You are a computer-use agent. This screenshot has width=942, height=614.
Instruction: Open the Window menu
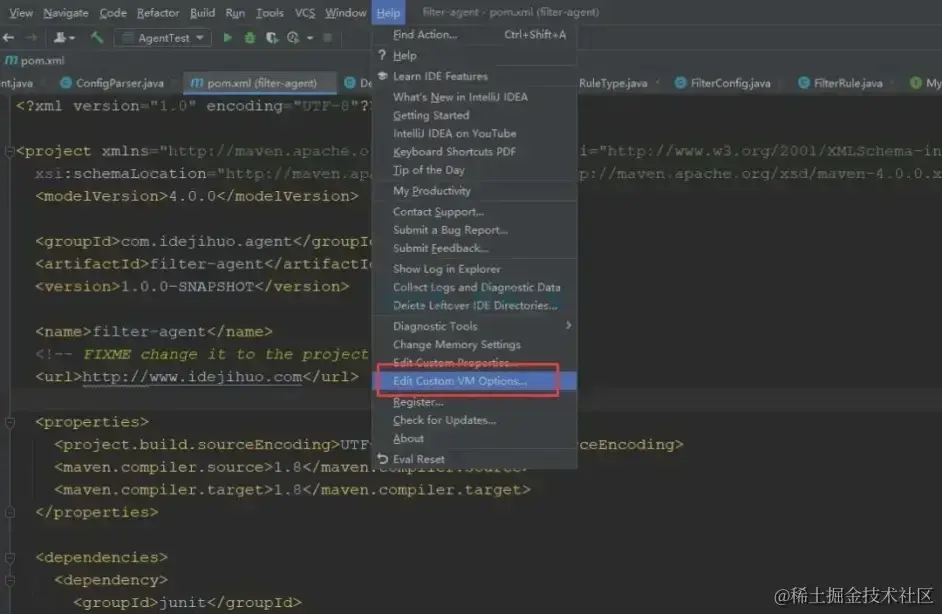click(345, 13)
